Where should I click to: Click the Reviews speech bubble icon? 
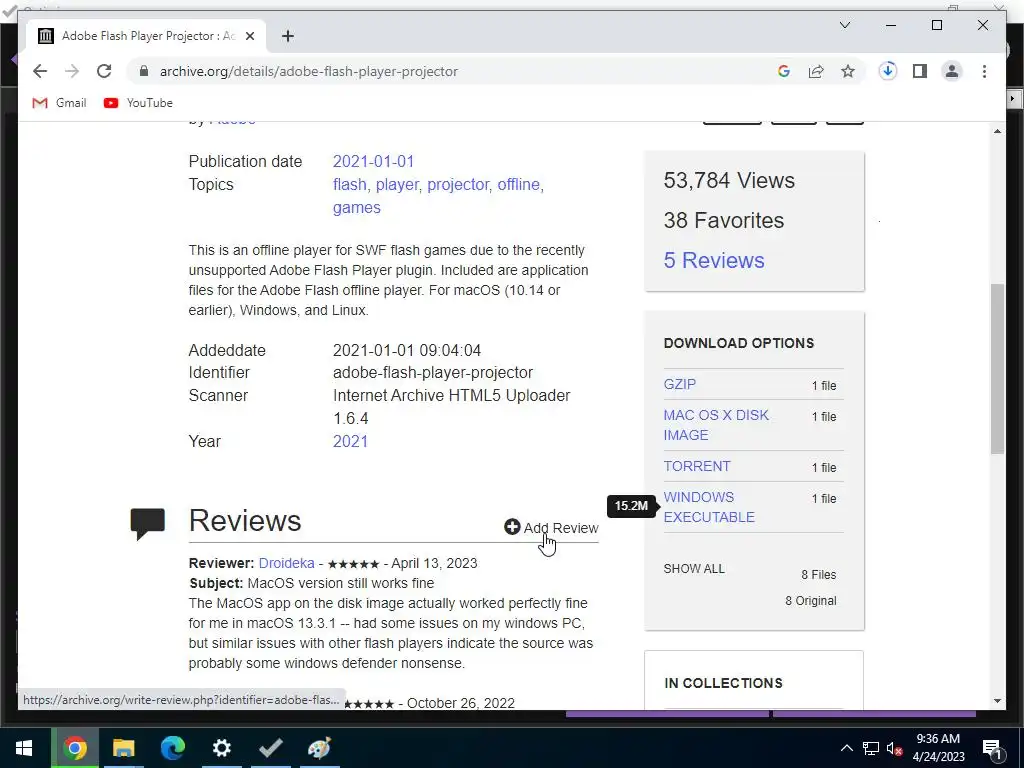(148, 524)
